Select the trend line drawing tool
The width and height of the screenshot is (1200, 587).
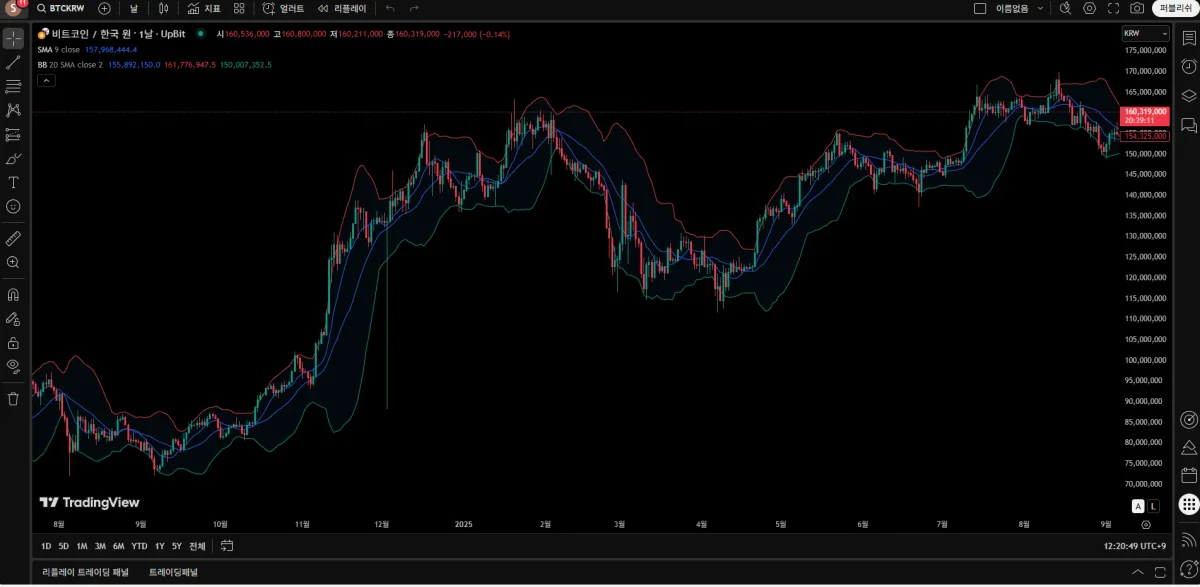[x=13, y=63]
